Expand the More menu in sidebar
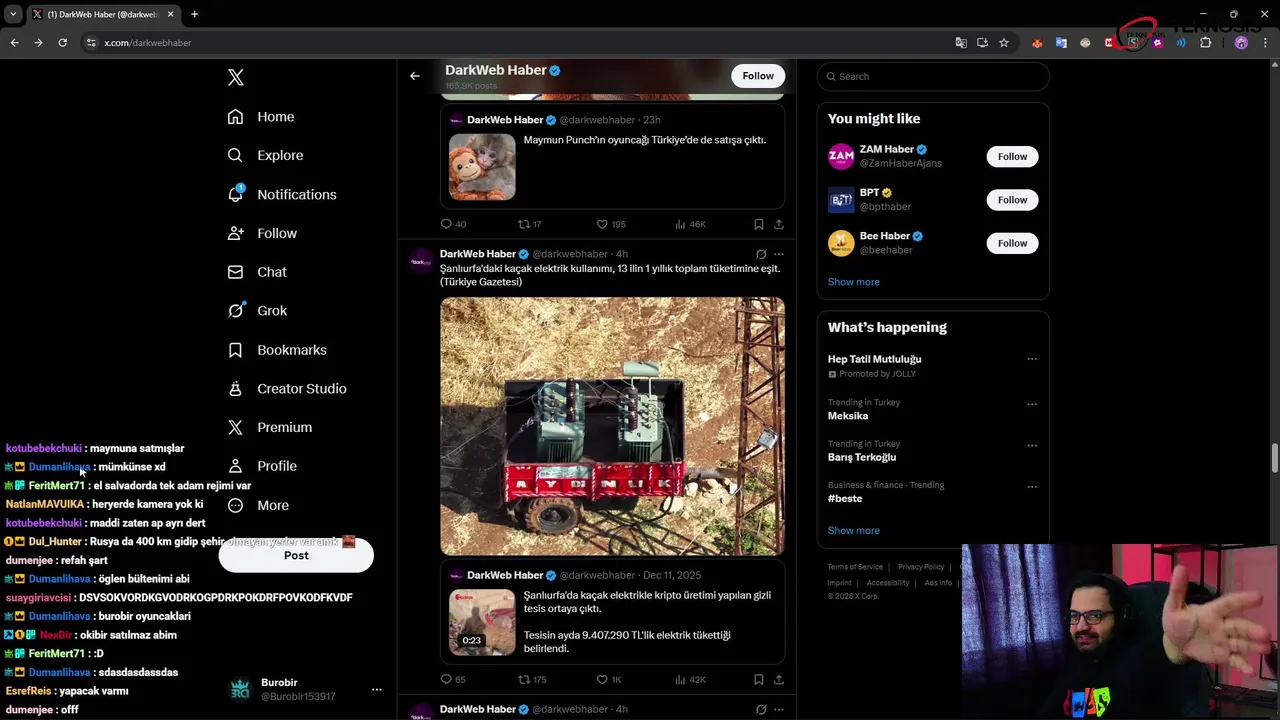The height and width of the screenshot is (720, 1280). (258, 505)
